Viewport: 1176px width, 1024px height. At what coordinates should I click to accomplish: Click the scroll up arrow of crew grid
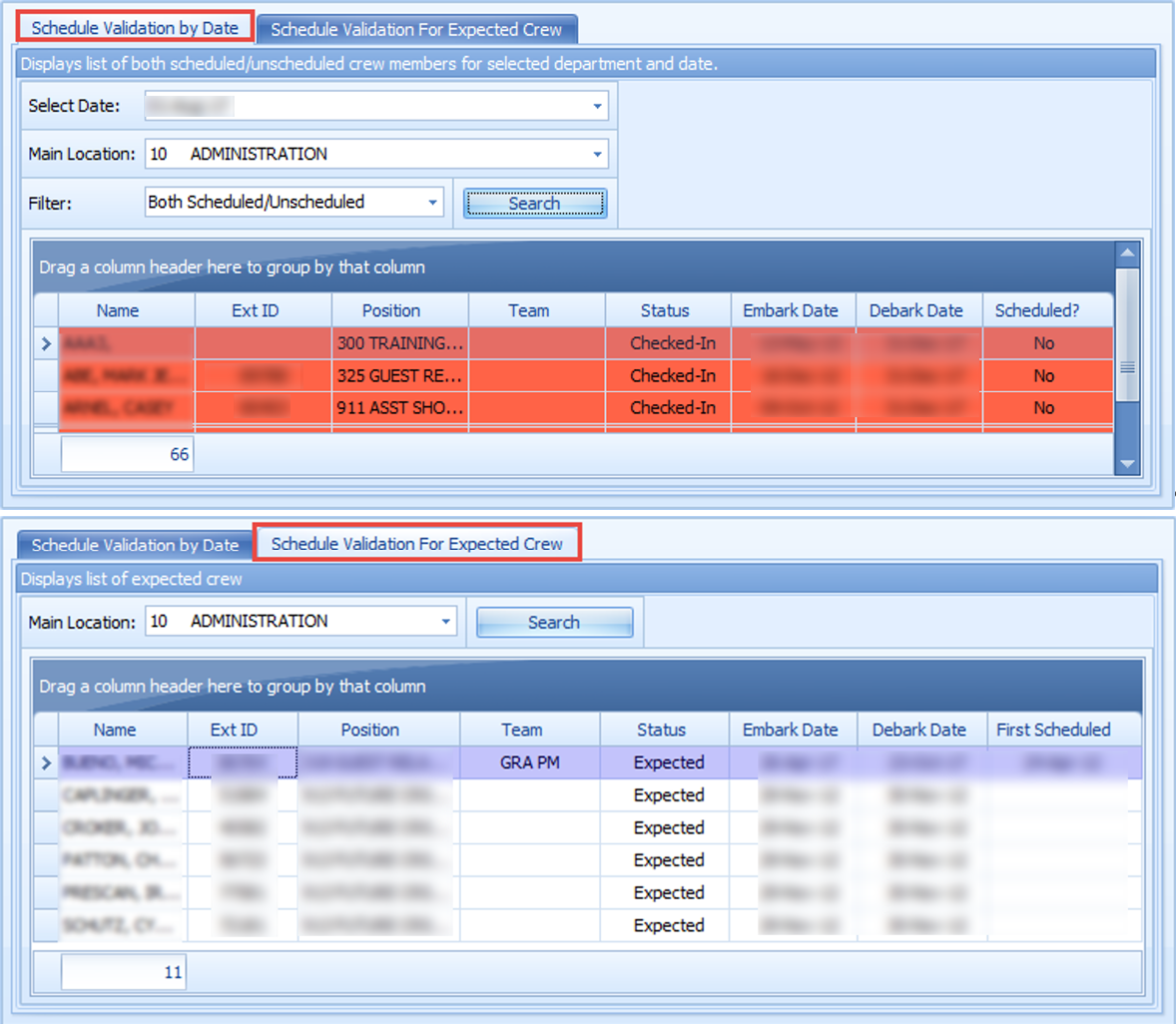[x=1127, y=253]
